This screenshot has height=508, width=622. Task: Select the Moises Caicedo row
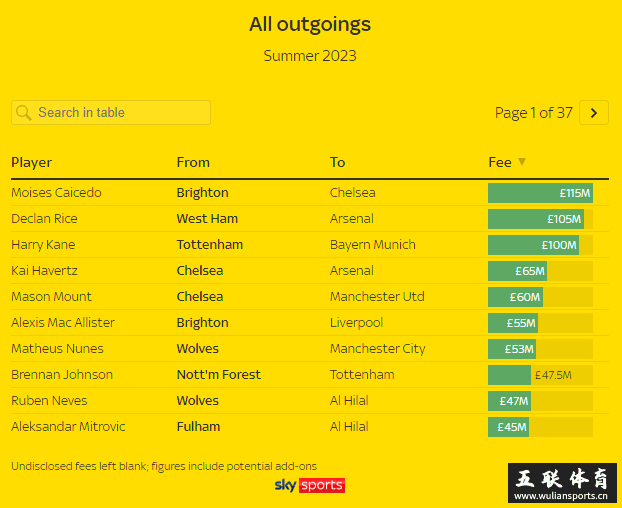click(x=310, y=193)
